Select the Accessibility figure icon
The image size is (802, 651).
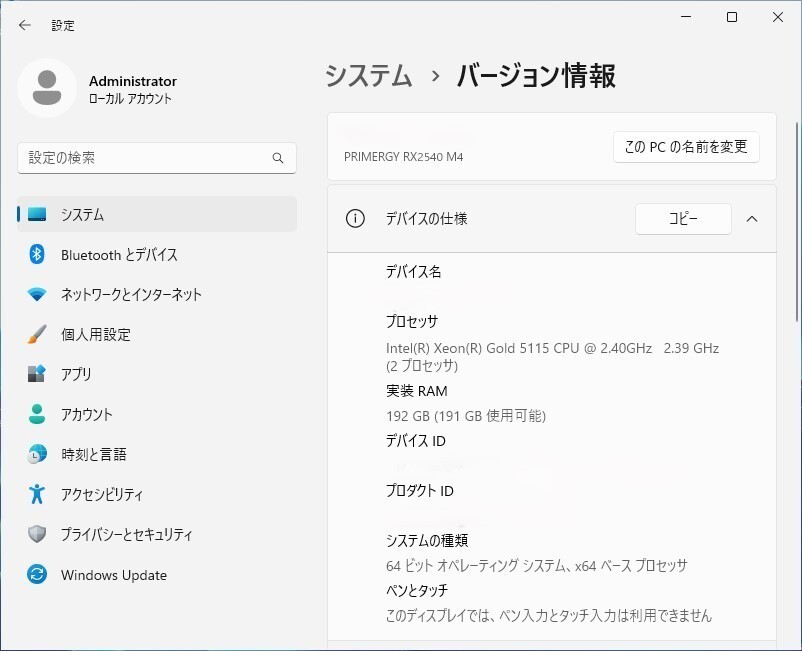click(x=37, y=494)
